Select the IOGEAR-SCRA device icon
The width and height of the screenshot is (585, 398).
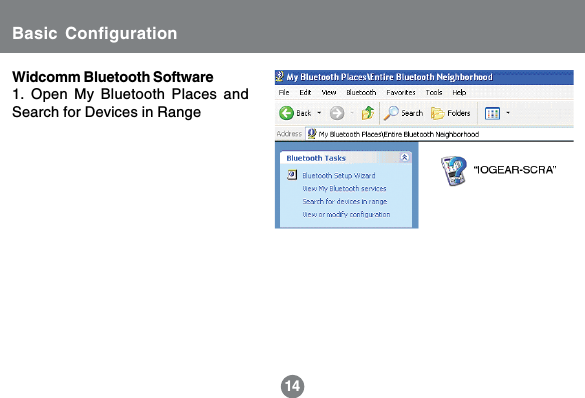(x=453, y=170)
